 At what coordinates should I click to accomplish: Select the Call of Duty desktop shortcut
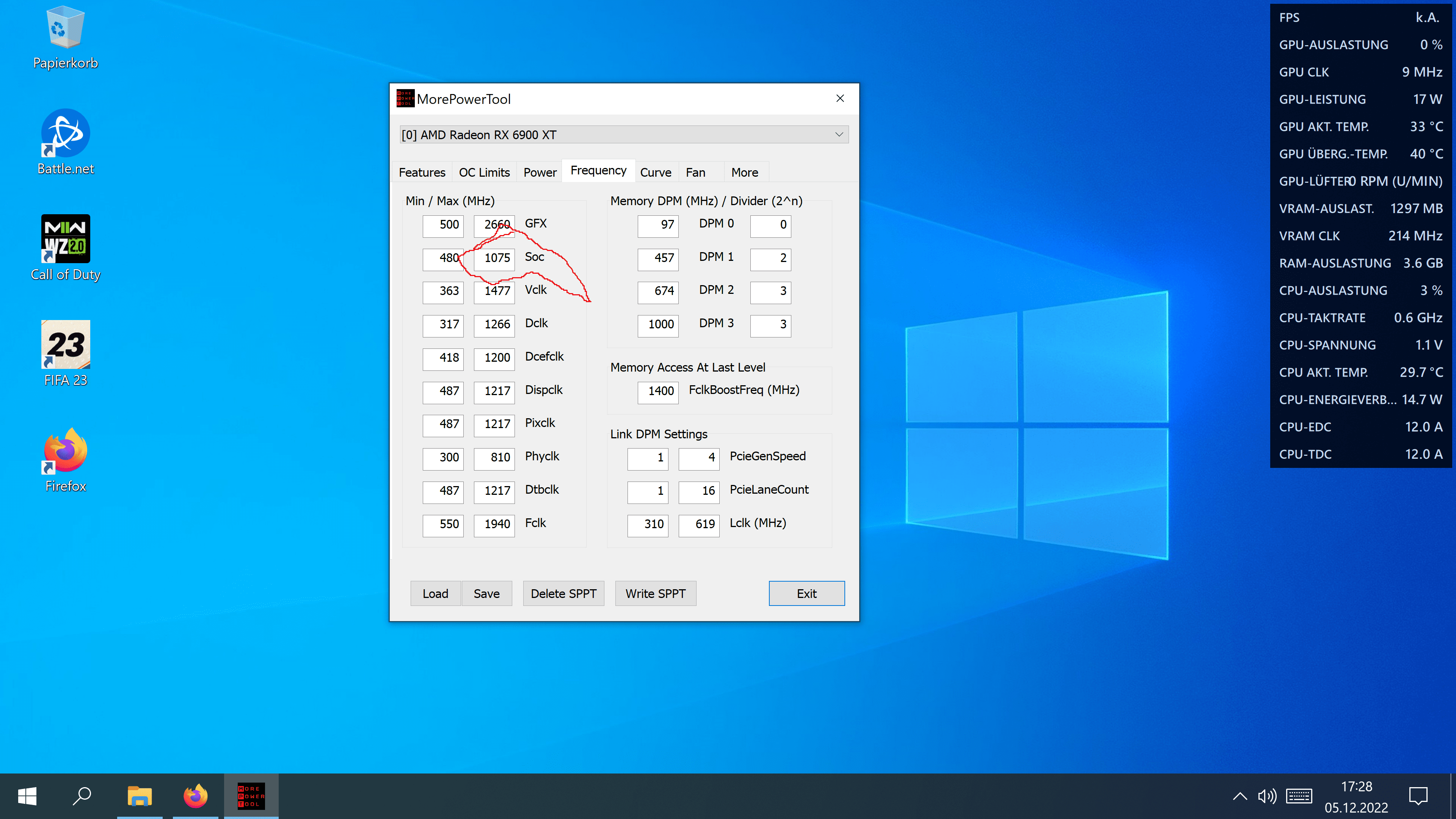65,248
